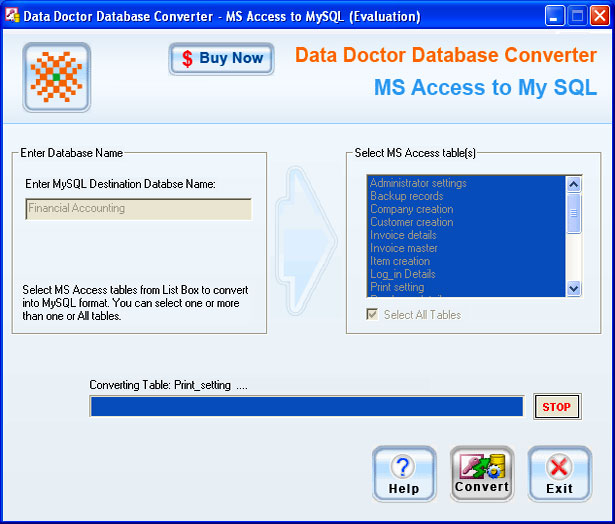This screenshot has height=524, width=615.
Task: Click the table list scrollbar thumb
Action: click(x=573, y=213)
